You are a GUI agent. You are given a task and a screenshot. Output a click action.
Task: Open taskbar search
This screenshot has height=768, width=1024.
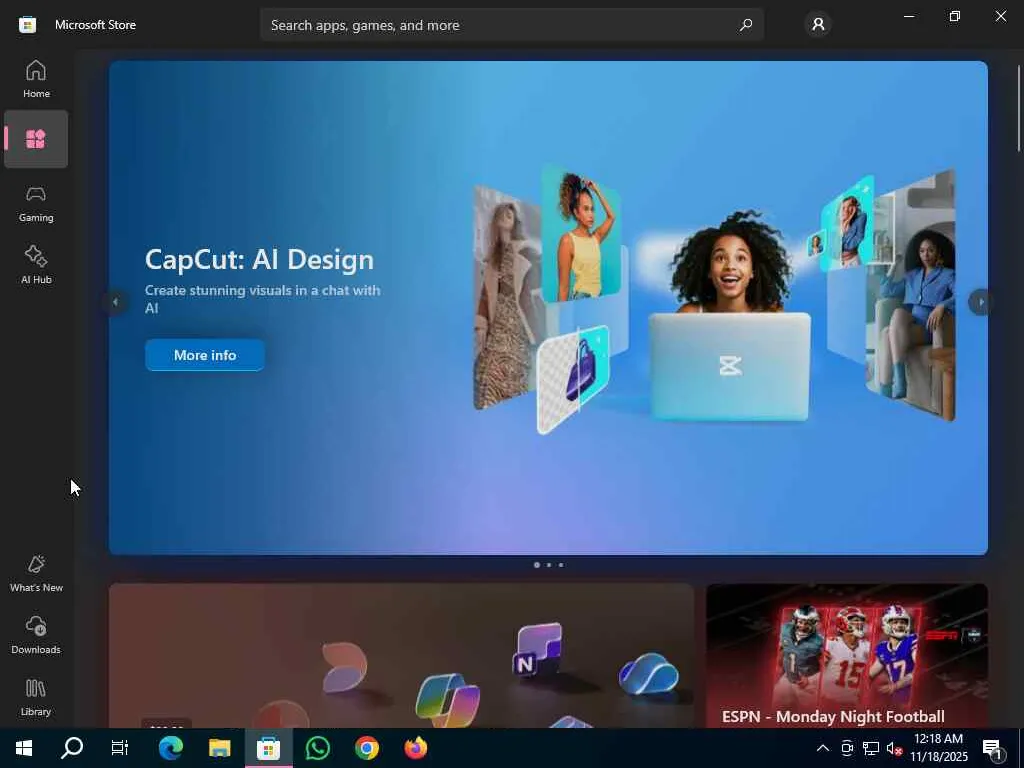[72, 748]
